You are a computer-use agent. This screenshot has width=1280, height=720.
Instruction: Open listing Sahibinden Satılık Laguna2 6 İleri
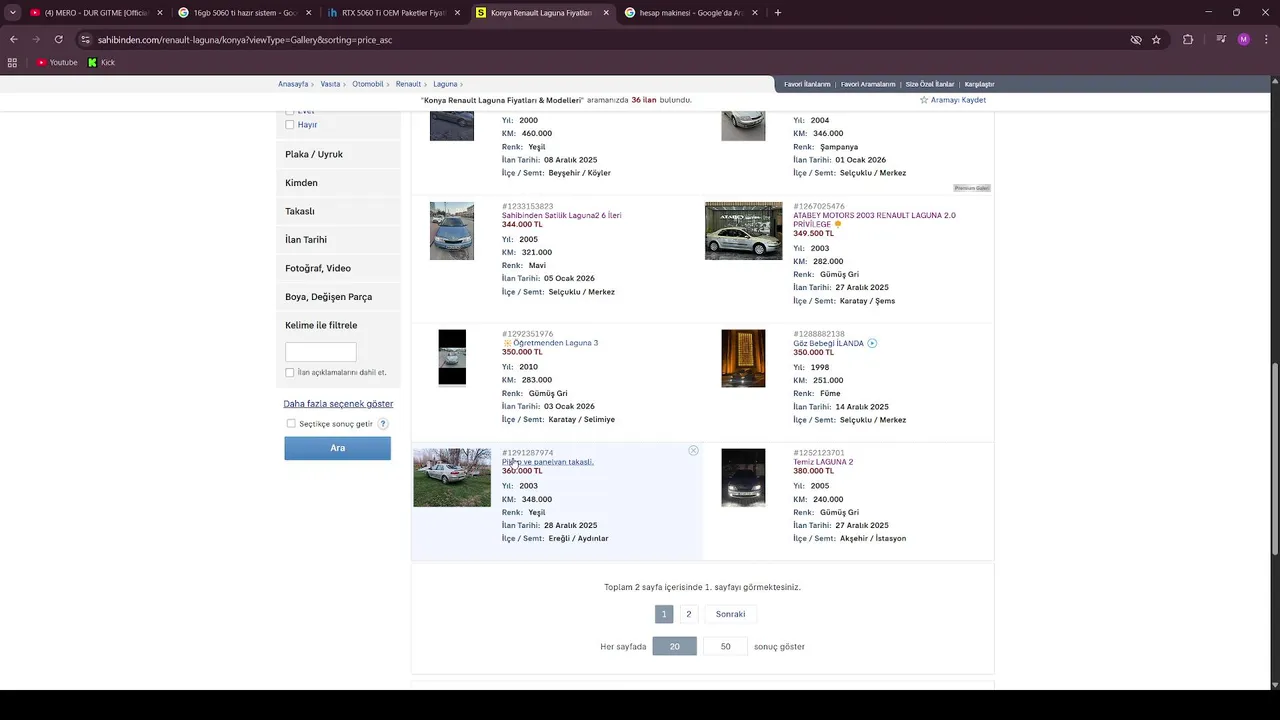pyautogui.click(x=561, y=216)
